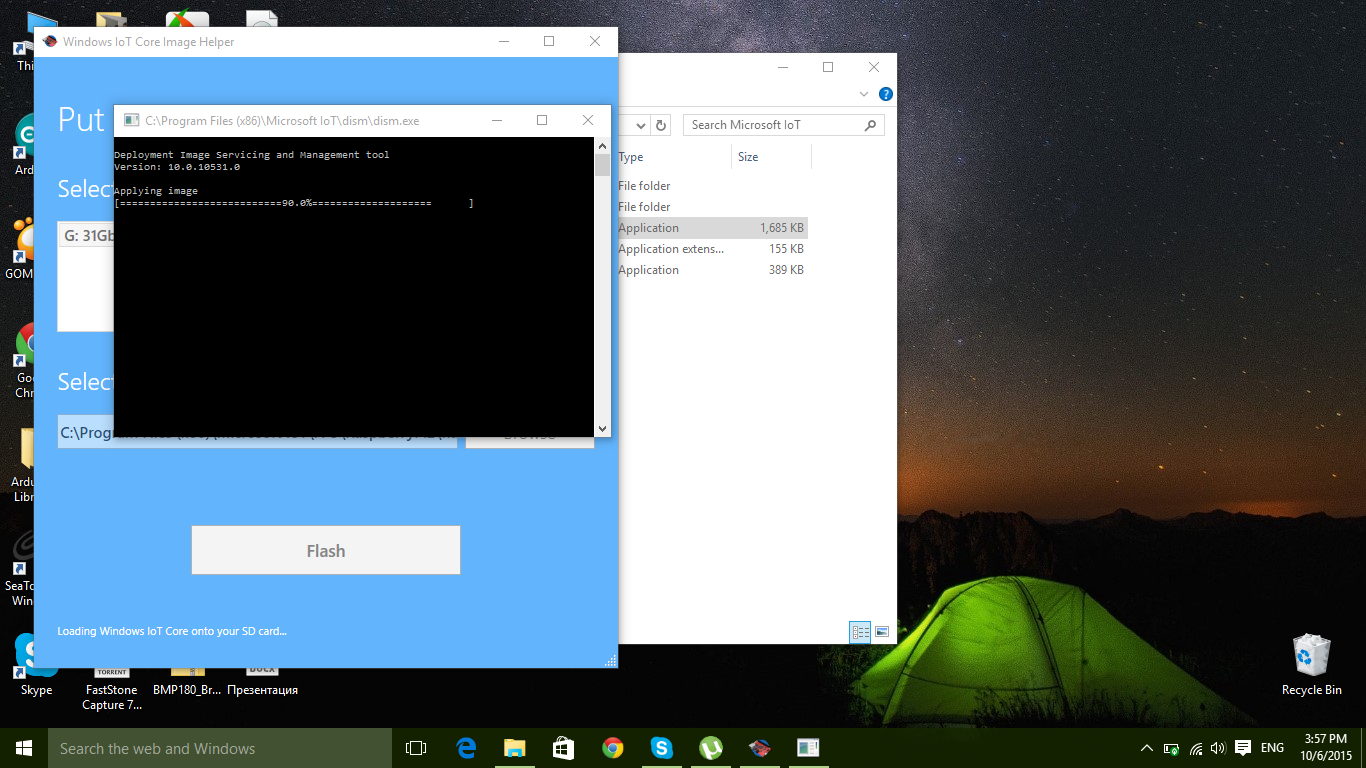Open the volume tray icon
The height and width of the screenshot is (768, 1366).
1218,748
